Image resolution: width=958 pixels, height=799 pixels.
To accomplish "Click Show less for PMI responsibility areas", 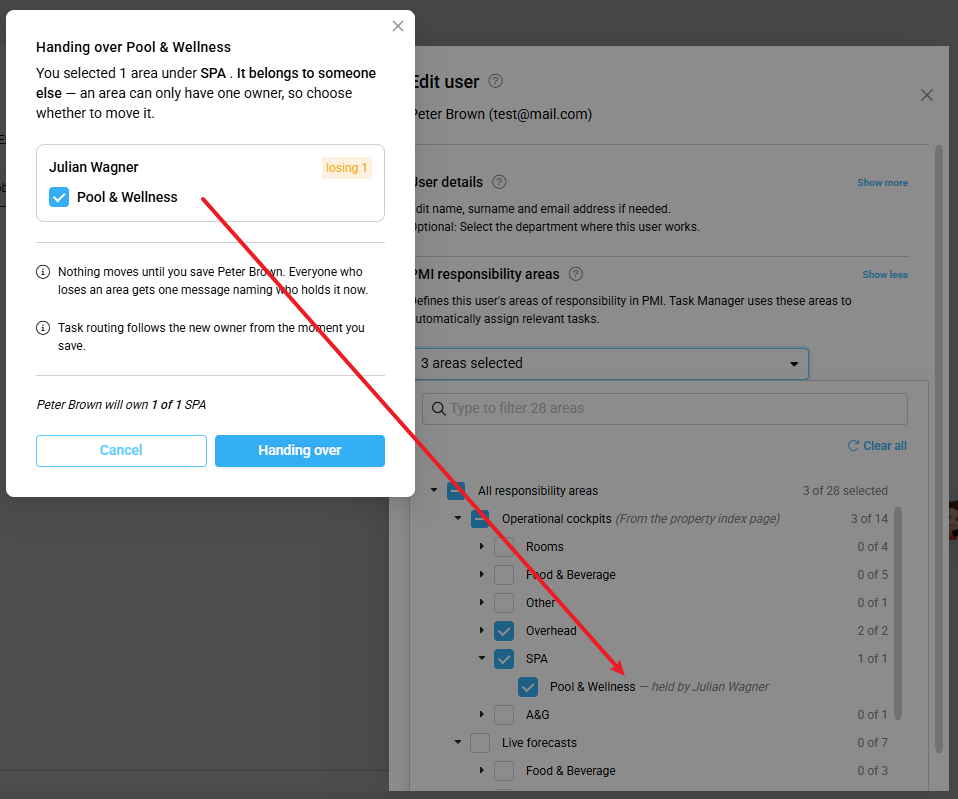I will [x=885, y=275].
